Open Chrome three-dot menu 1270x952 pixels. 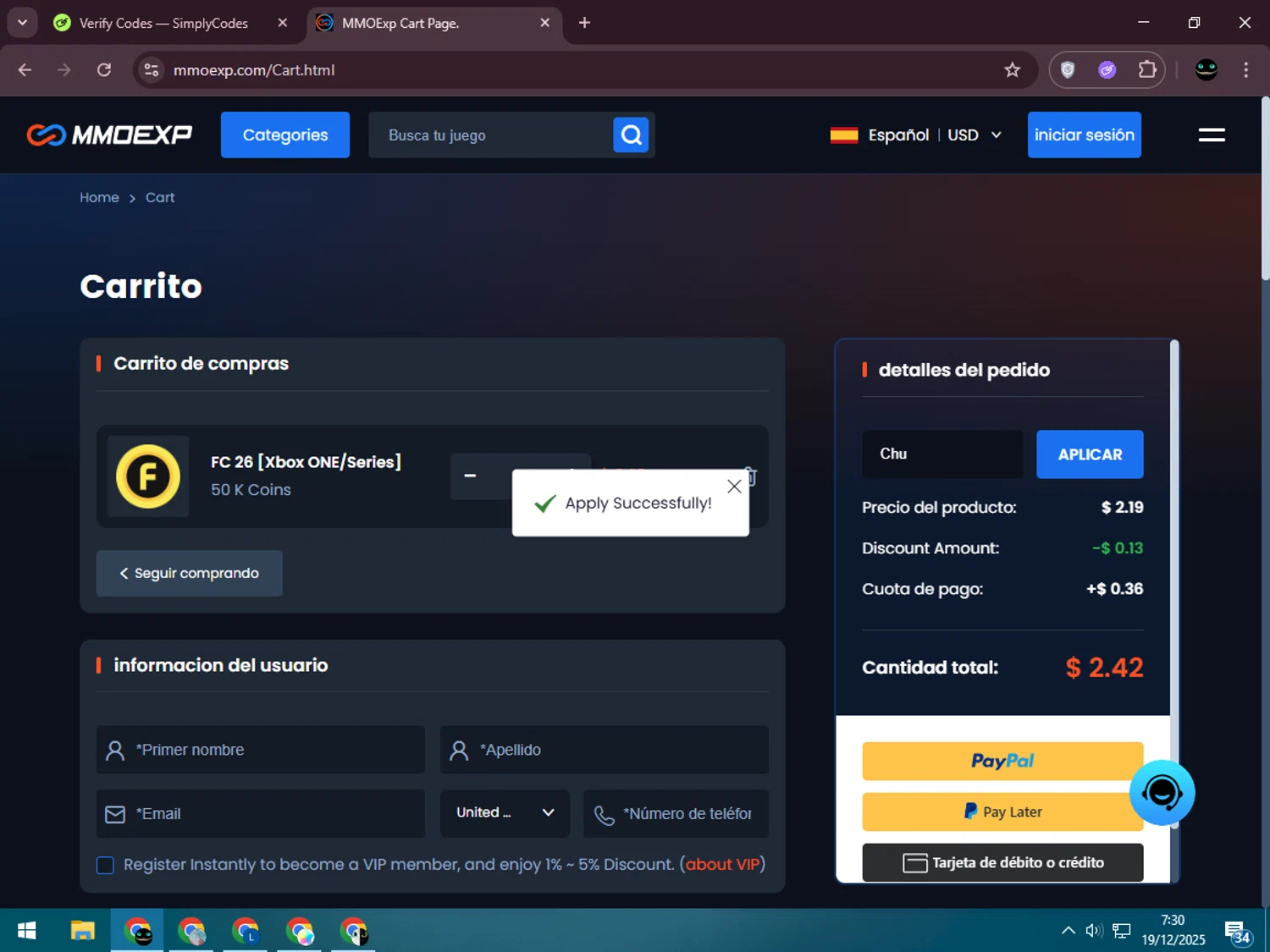coord(1245,70)
